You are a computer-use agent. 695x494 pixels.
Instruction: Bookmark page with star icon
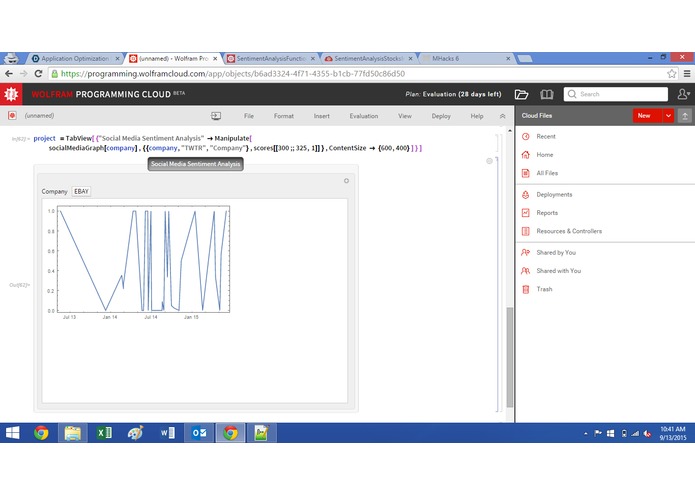[x=672, y=74]
